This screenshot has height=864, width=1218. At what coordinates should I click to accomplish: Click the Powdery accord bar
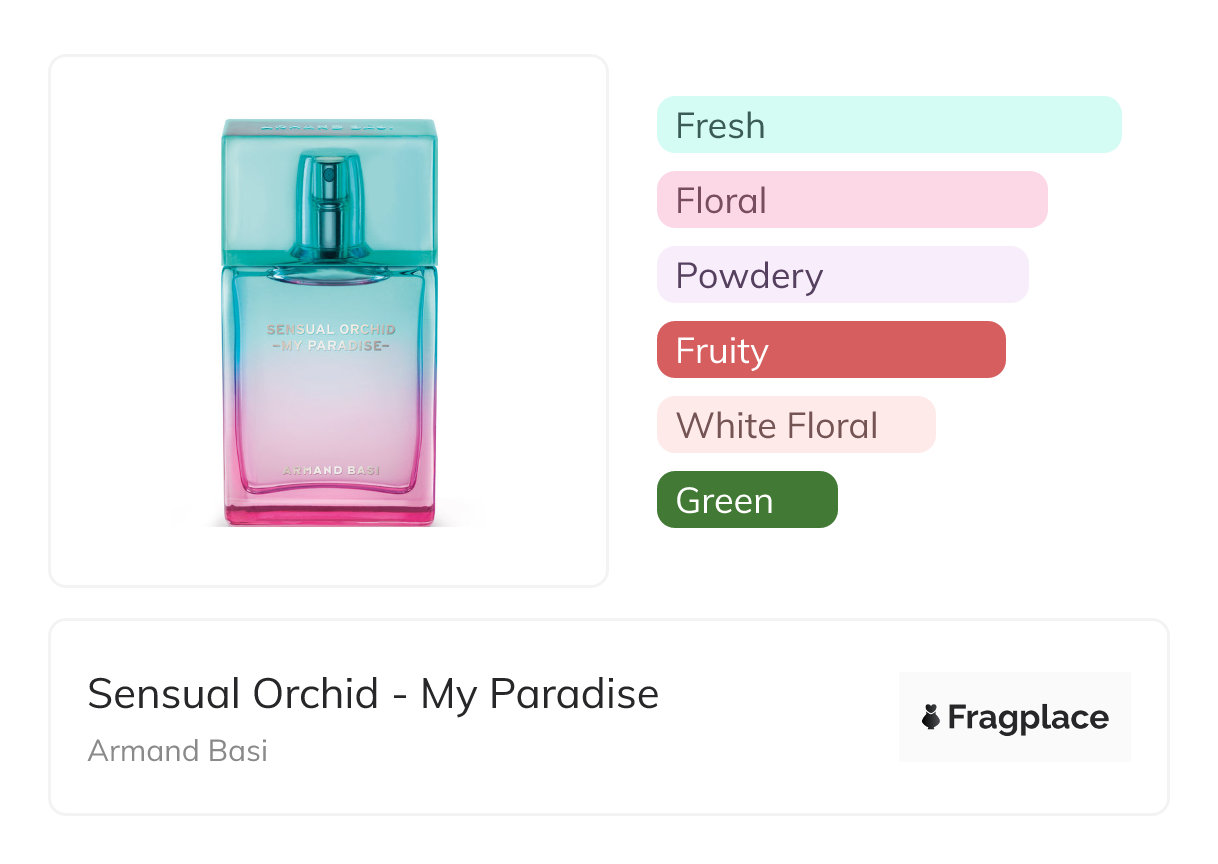point(842,275)
